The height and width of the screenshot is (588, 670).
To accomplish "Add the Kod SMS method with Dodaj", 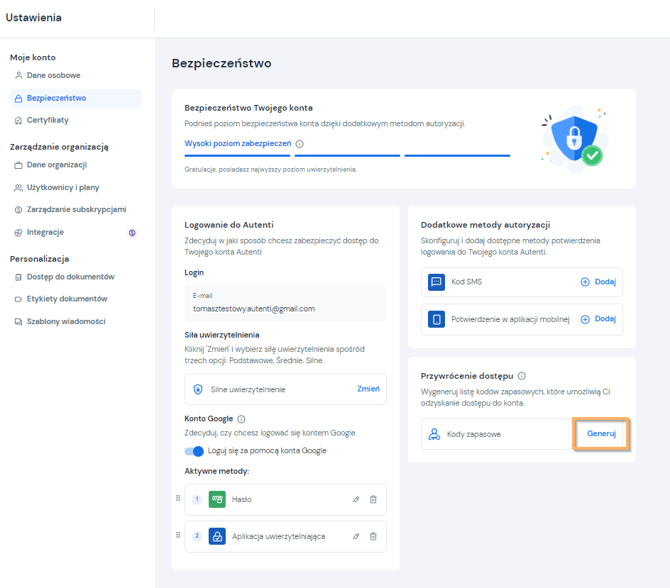I will tap(598, 282).
